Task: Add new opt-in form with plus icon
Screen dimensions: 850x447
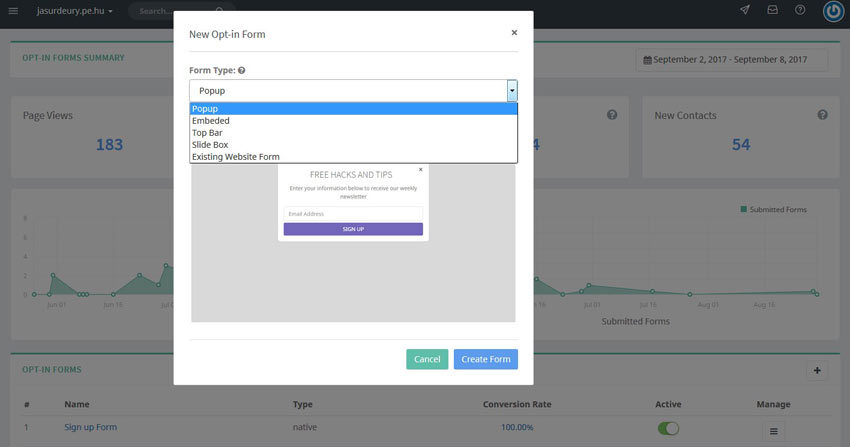Action: [817, 371]
